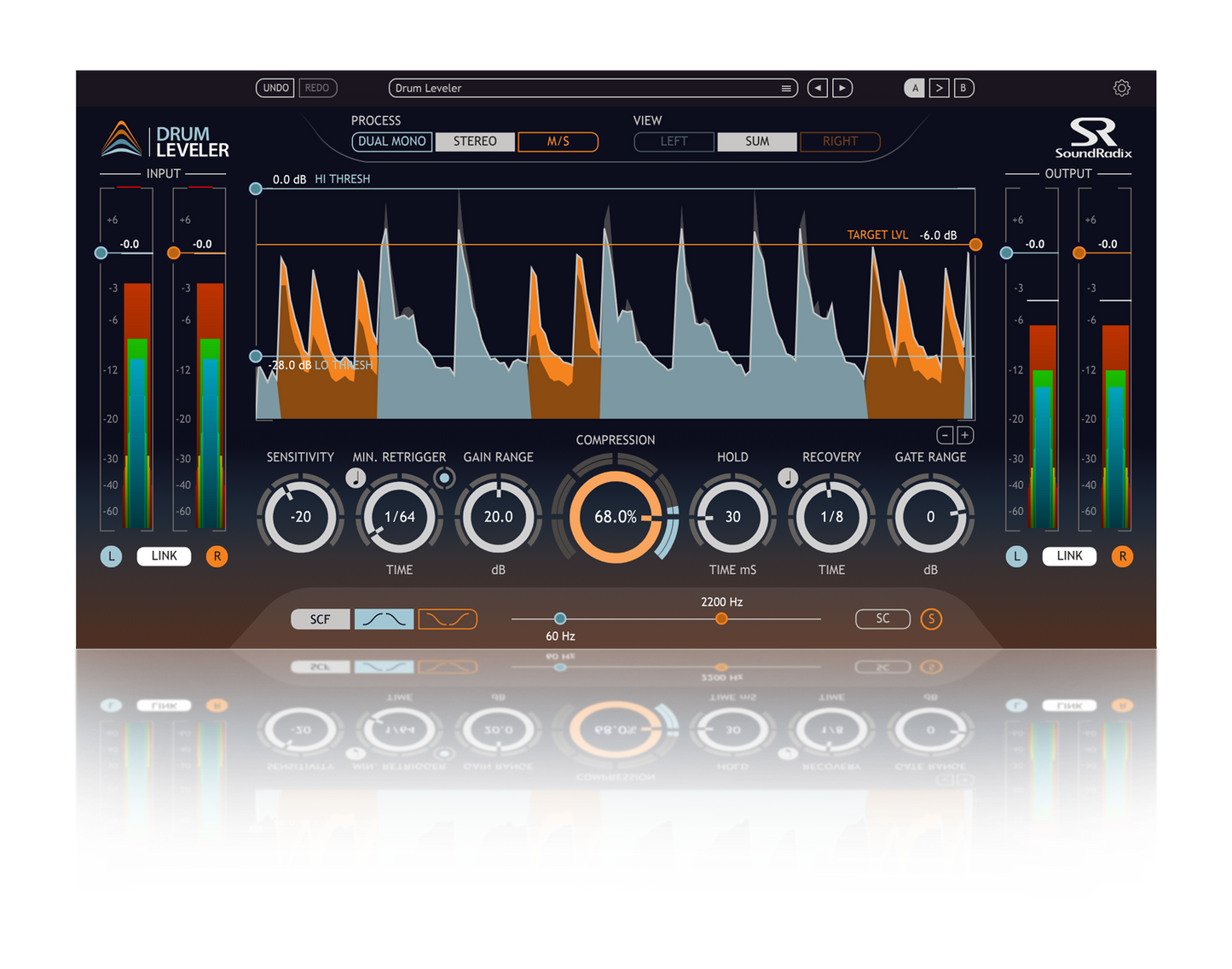Go to the next preset with the right arrow

(842, 88)
